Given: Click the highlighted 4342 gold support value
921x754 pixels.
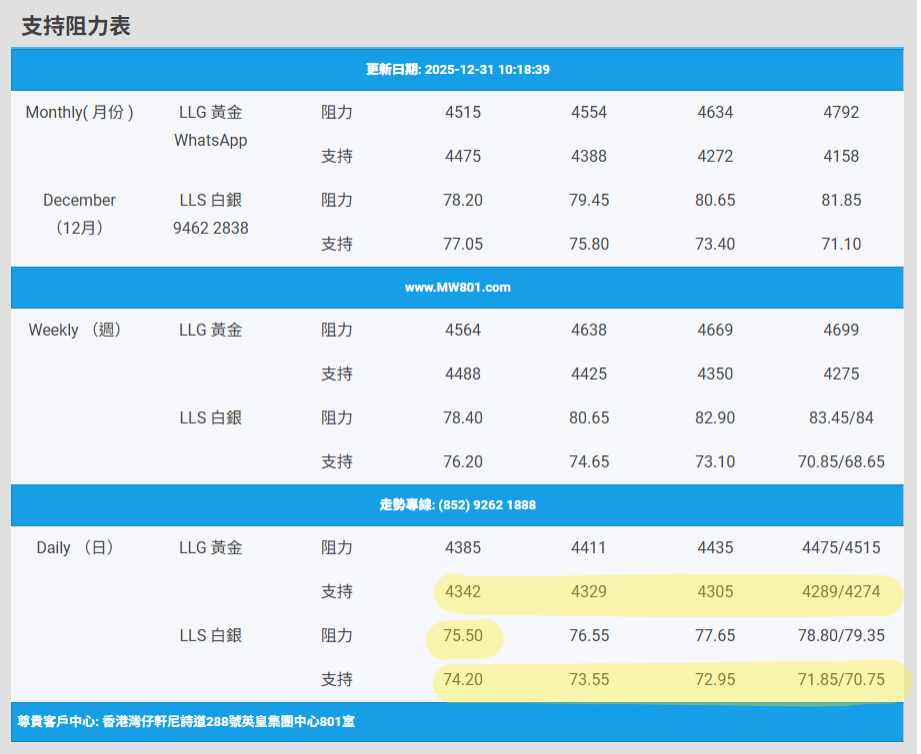Looking at the screenshot, I should coord(463,592).
